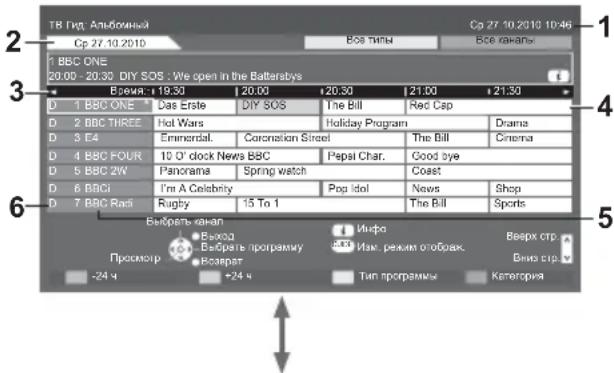The width and height of the screenshot is (614, 373).
Task: Select the Pepsi Char. programme
Action: [x=363, y=156]
